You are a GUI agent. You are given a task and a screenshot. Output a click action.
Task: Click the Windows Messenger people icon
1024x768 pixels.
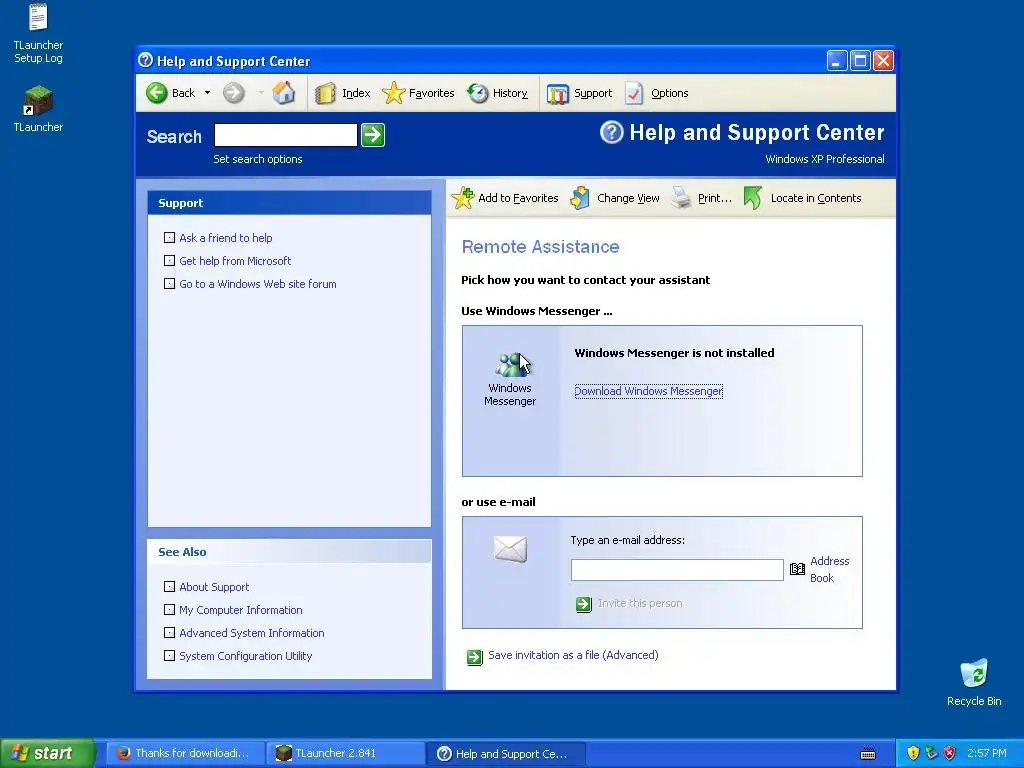point(511,364)
